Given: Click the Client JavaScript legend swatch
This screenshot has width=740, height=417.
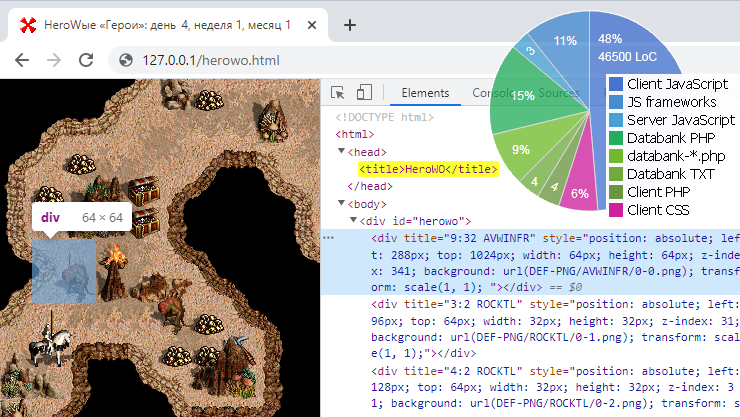Looking at the screenshot, I should tap(616, 84).
